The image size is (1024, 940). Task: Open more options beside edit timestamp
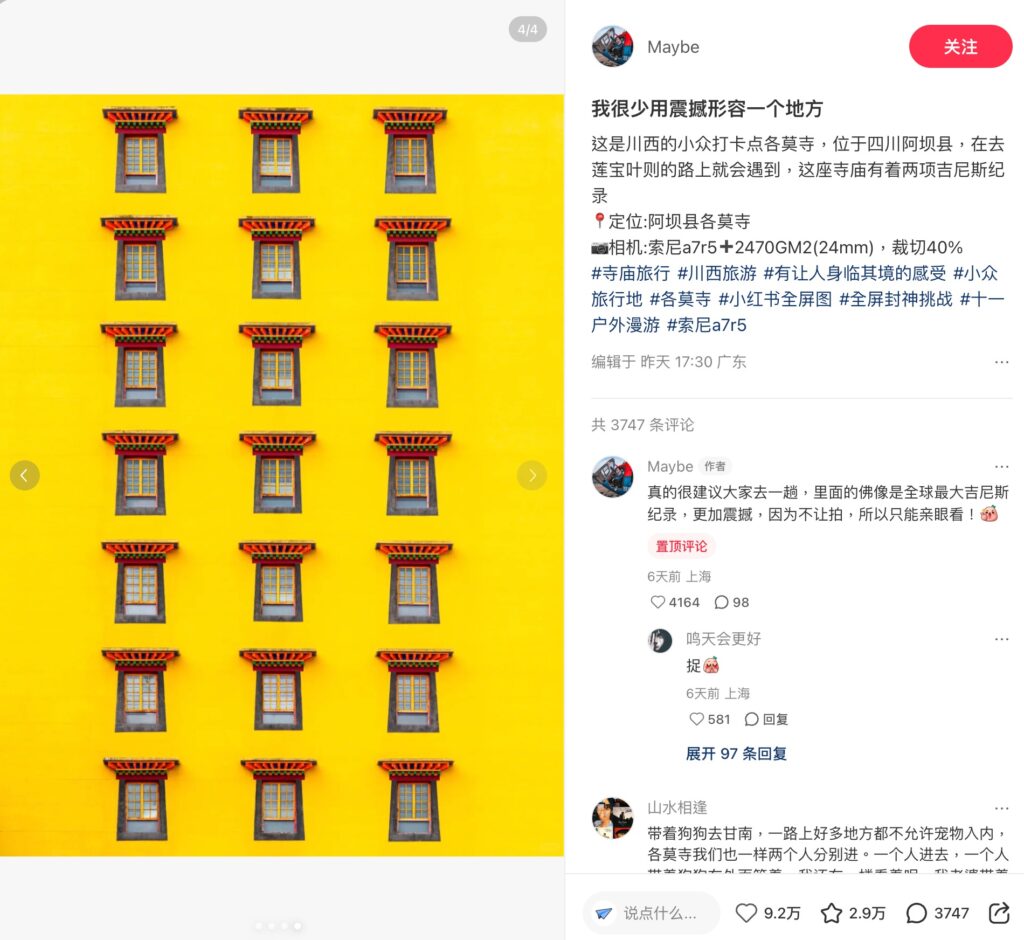1001,362
